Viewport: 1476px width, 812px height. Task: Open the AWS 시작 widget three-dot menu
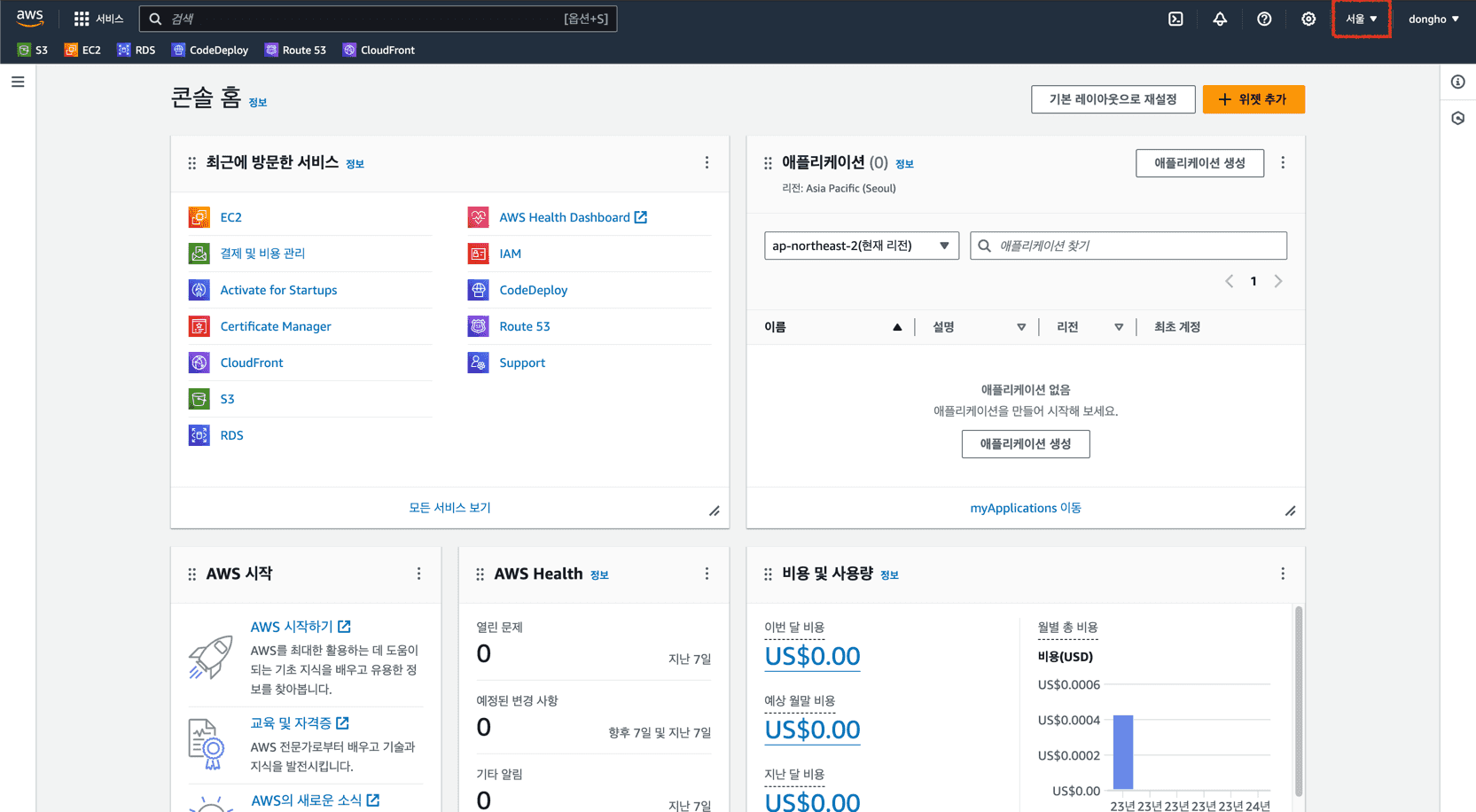click(x=418, y=574)
